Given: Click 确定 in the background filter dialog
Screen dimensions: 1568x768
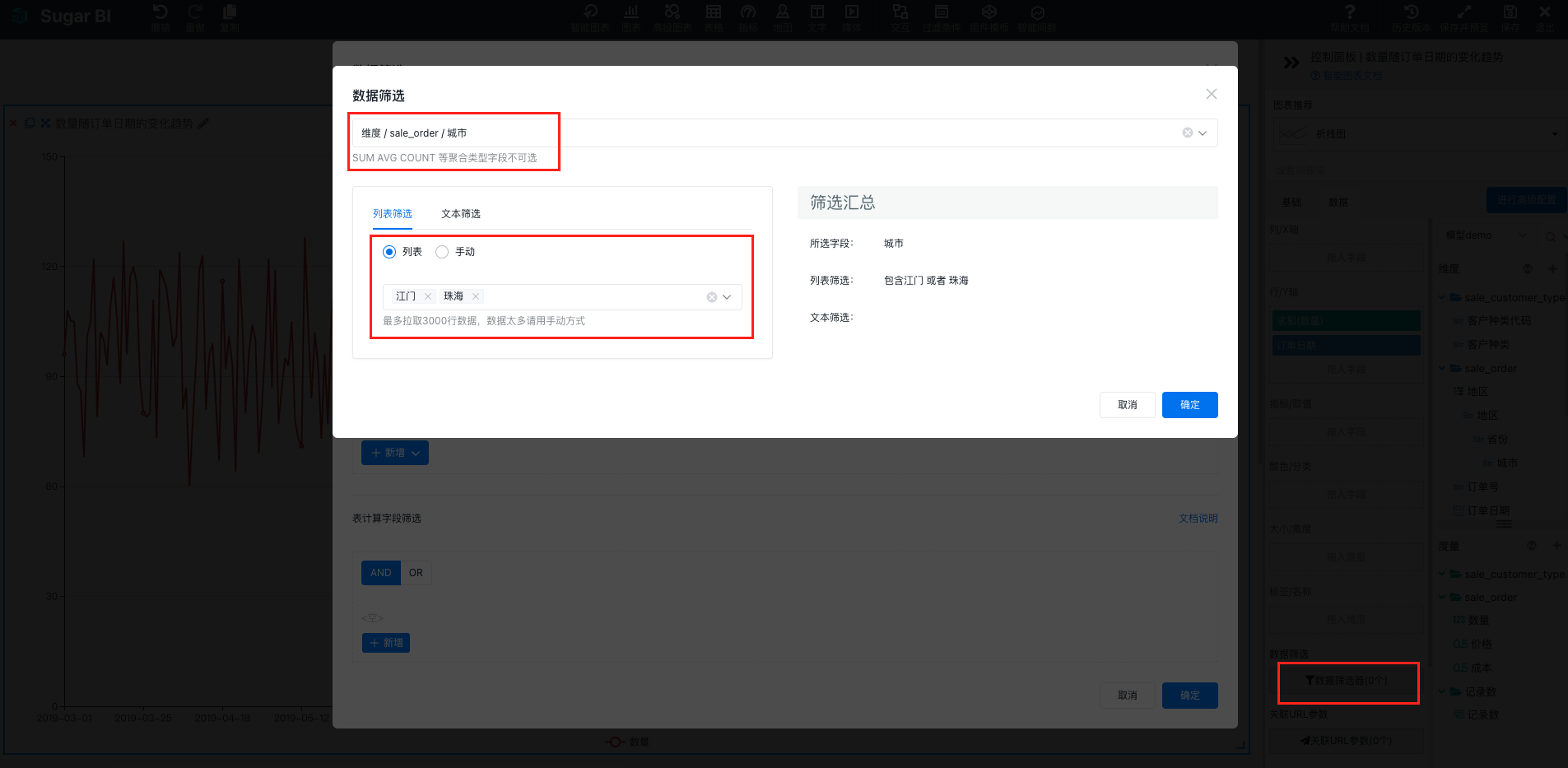Looking at the screenshot, I should pos(1190,696).
